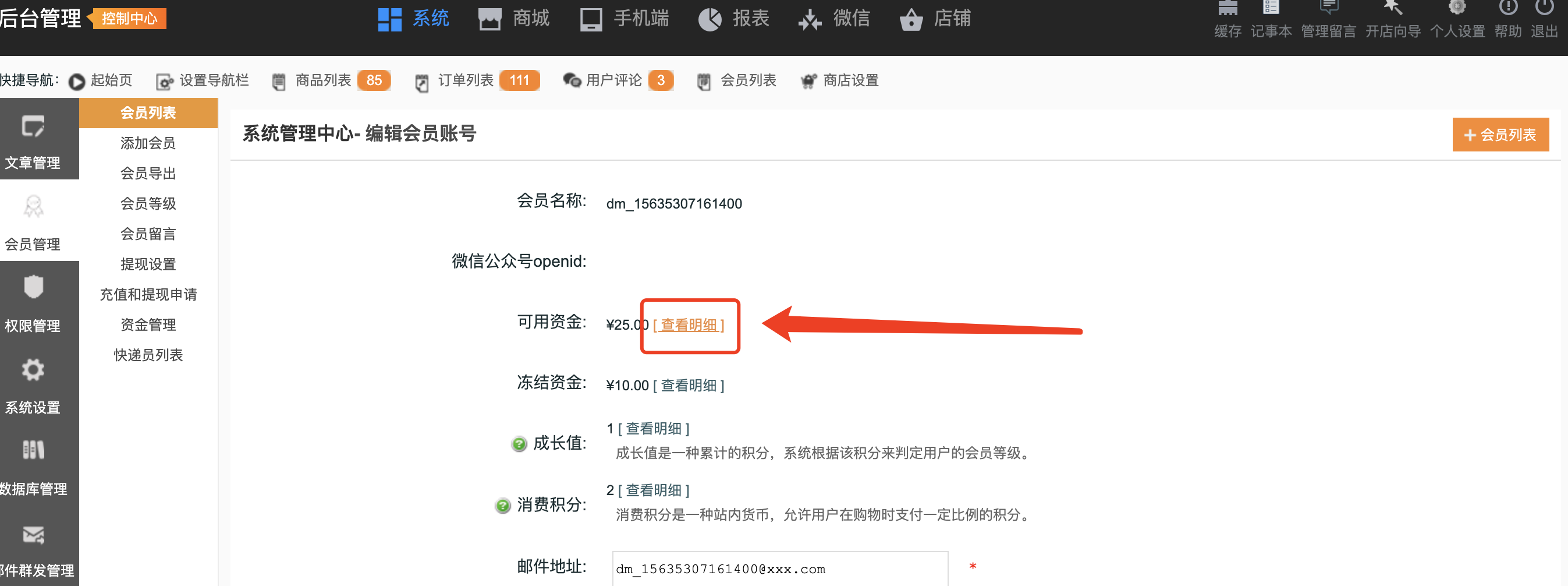Select 提现设置 submenu item
The width and height of the screenshot is (1568, 586).
148,264
